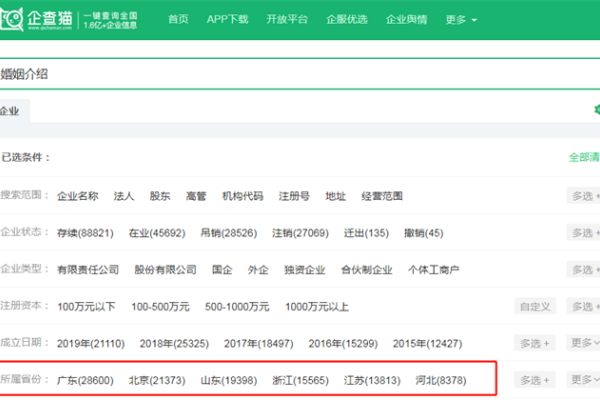Open 开放平台 in the navigation bar
Screen dimensions: 600x400
[287, 19]
